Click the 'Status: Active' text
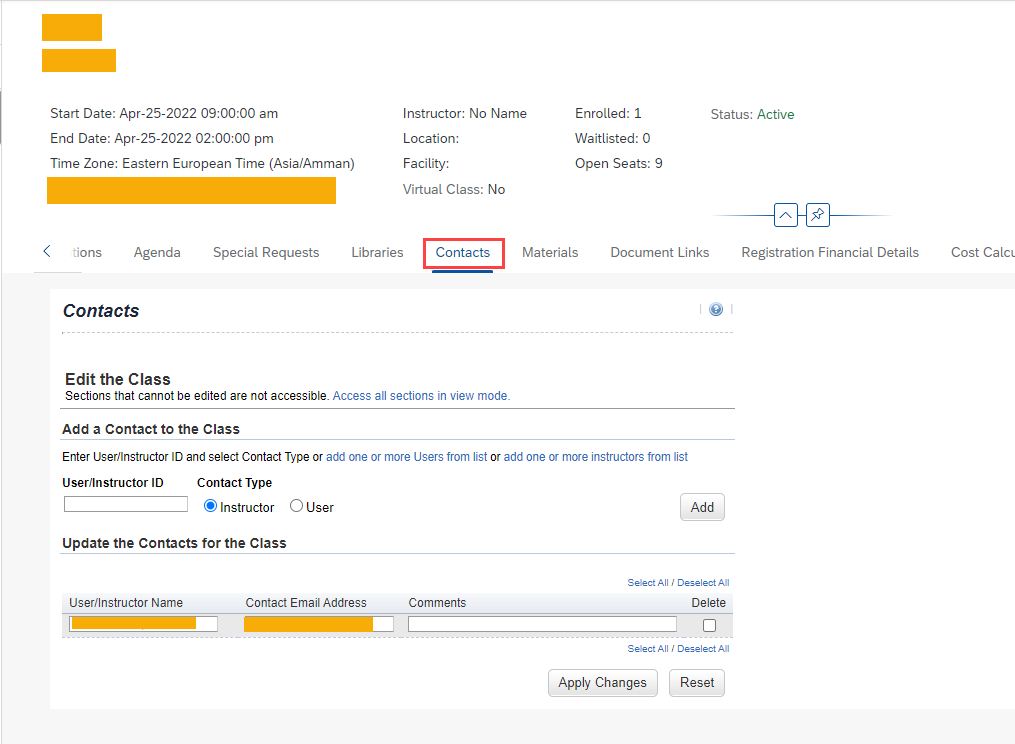 point(752,115)
